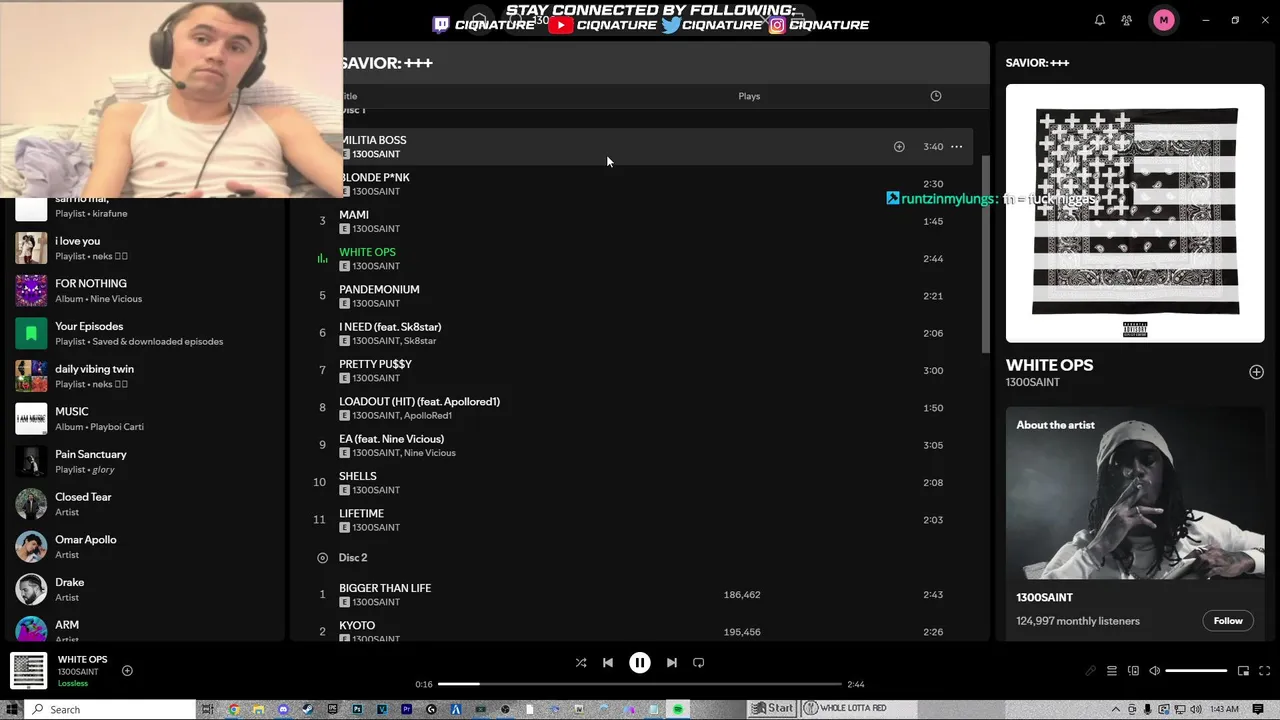Select I NEED (feat. Sk8star) track
This screenshot has height=720, width=1280.
pos(640,333)
